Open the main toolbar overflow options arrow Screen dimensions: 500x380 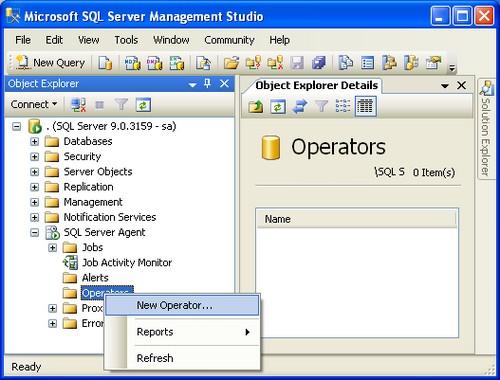[452, 68]
